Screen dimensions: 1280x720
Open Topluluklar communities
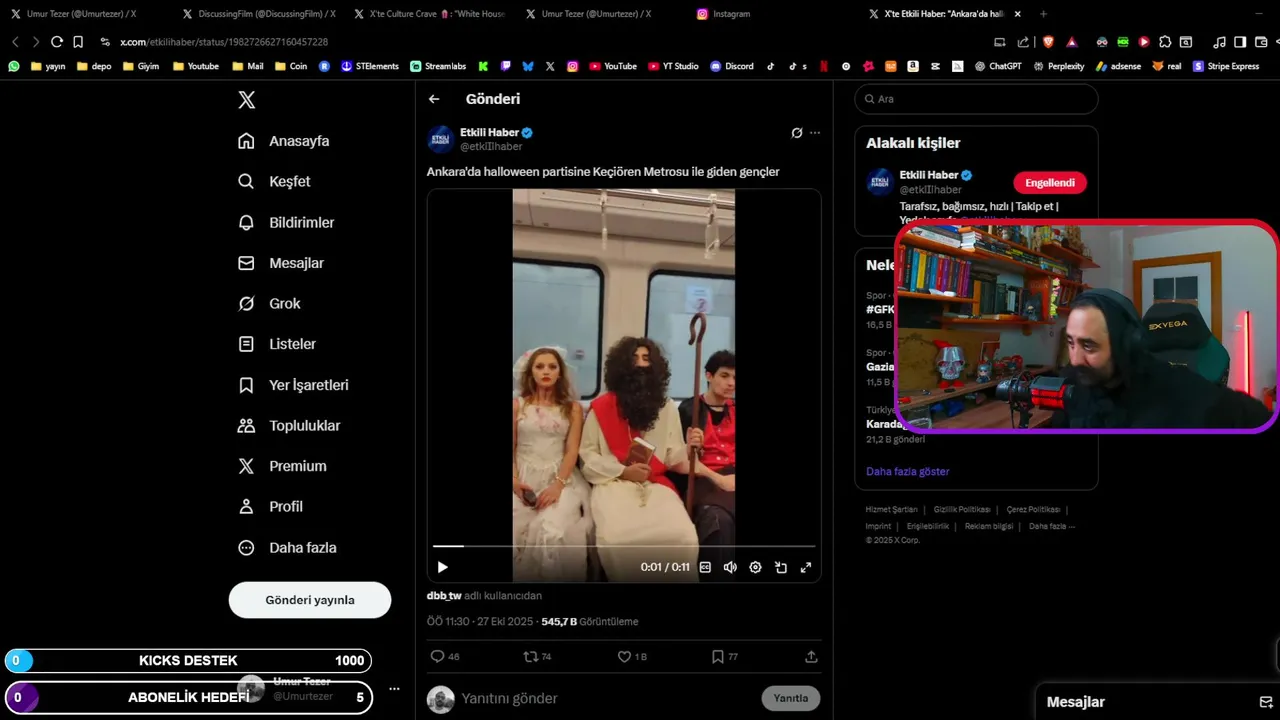(289, 425)
